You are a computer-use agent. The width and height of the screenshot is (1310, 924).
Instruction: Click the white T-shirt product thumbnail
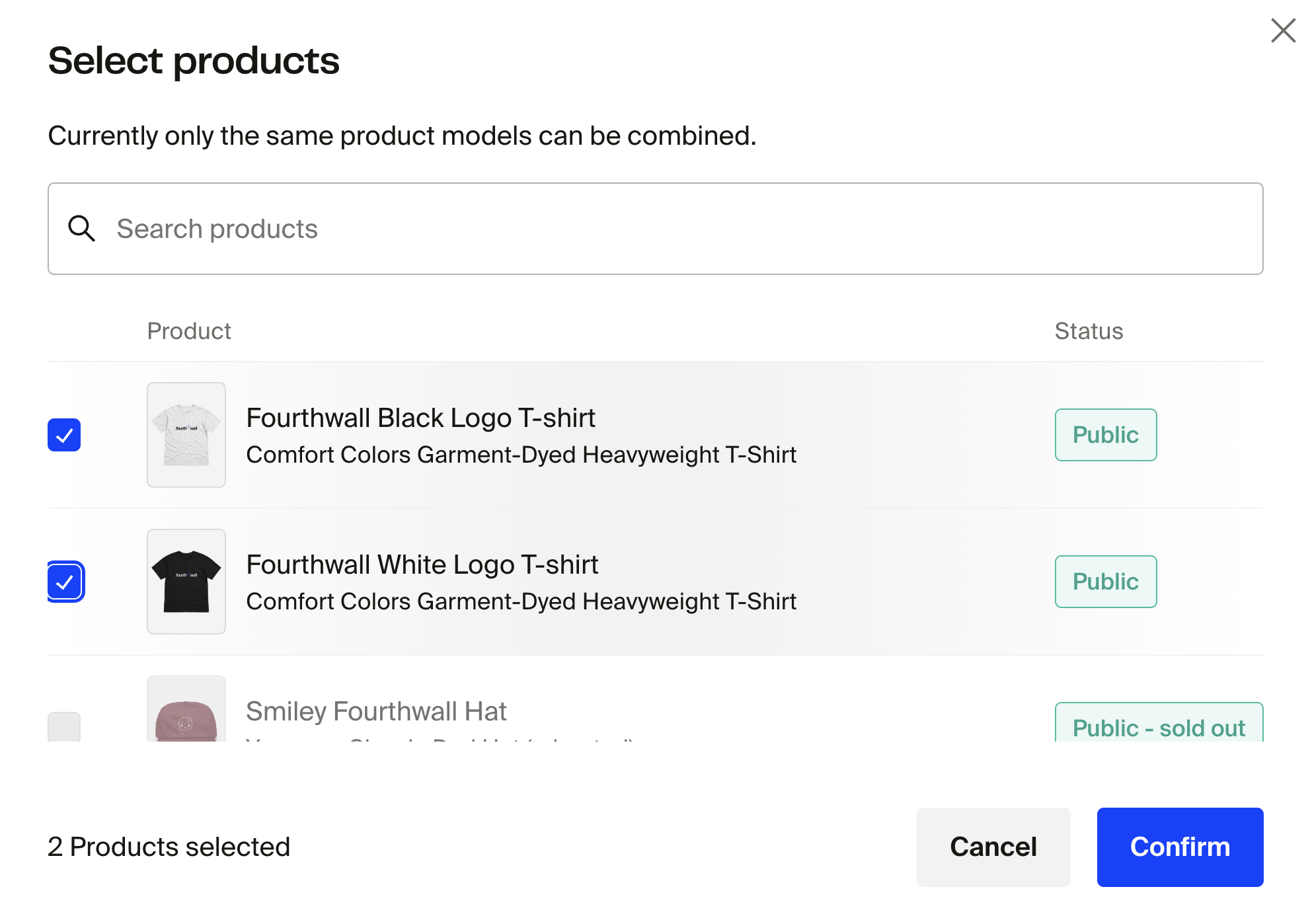(x=186, y=435)
